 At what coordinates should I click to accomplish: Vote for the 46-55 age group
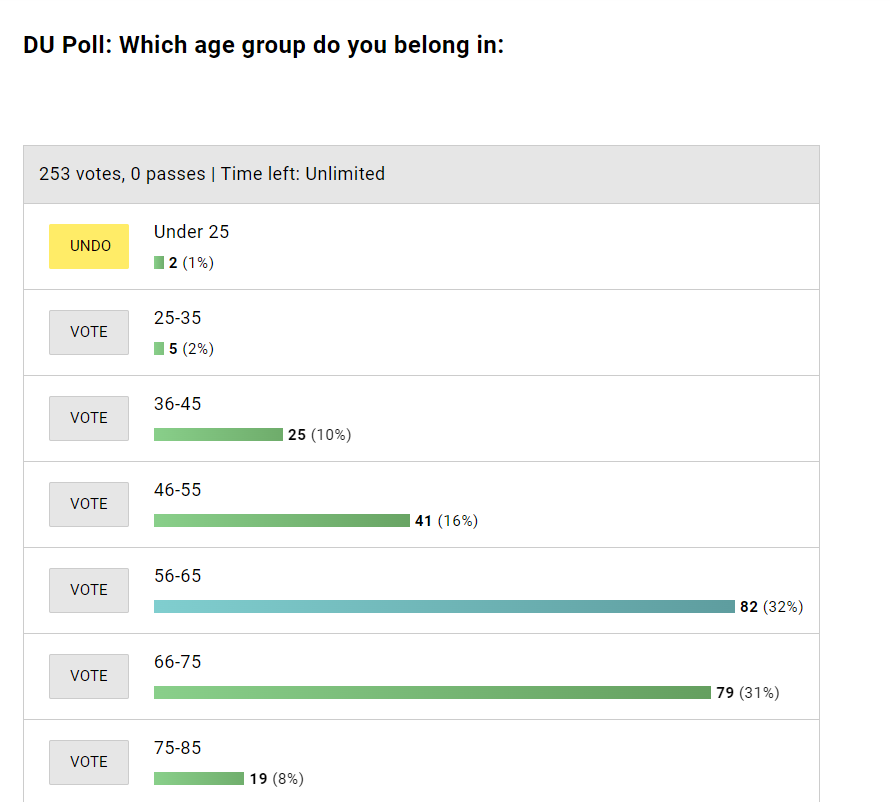(89, 504)
